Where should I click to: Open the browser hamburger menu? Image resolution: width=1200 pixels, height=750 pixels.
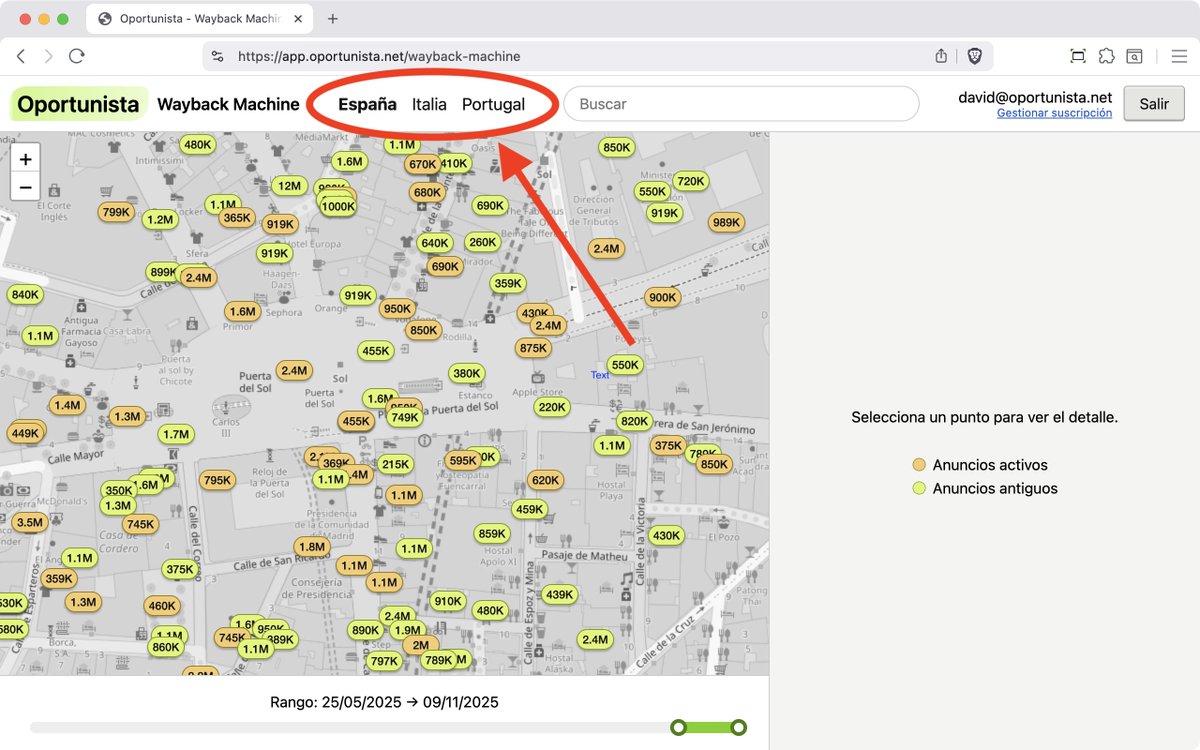tap(1179, 56)
